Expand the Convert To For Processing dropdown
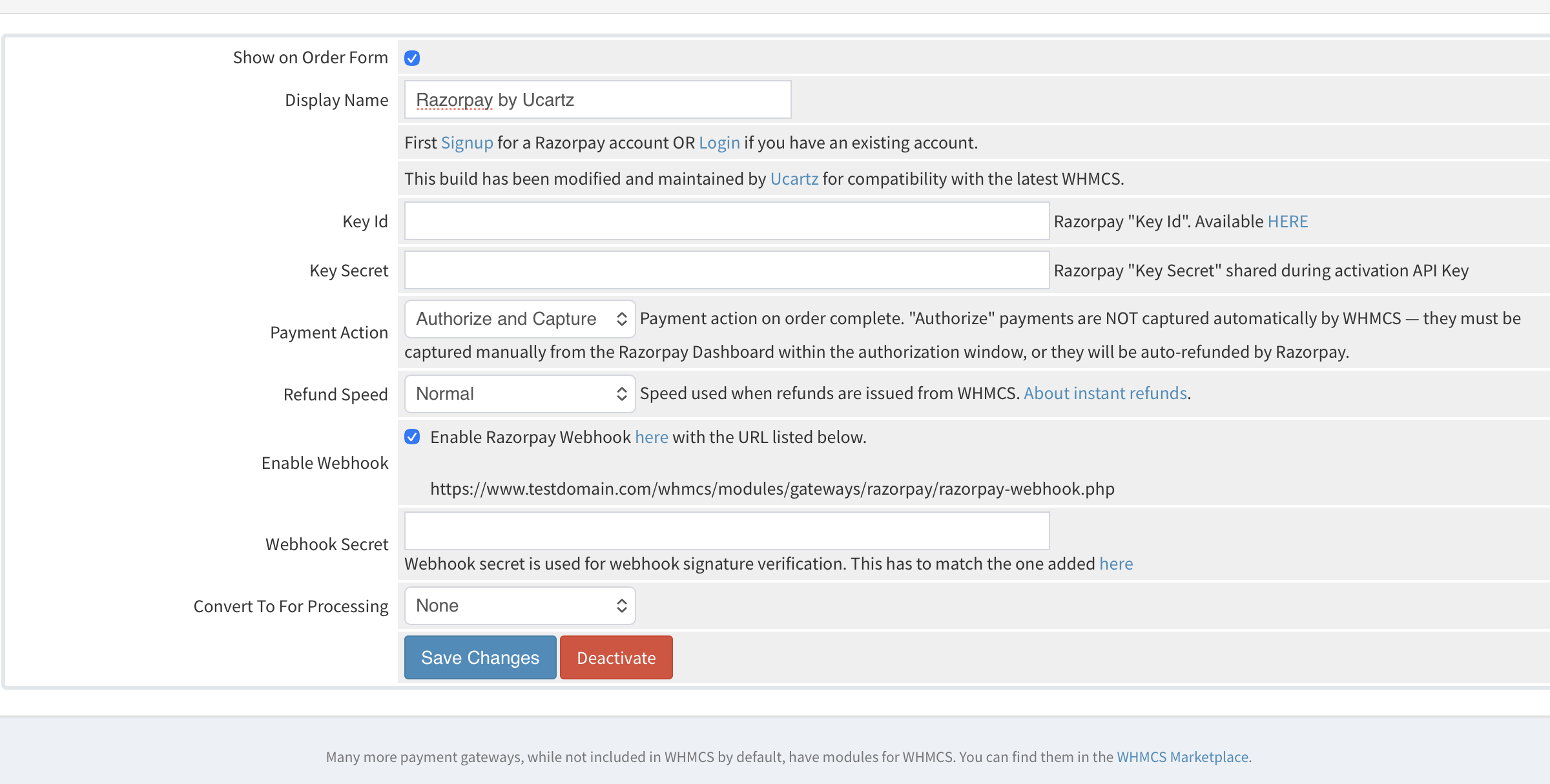The height and width of the screenshot is (784, 1550). point(520,605)
